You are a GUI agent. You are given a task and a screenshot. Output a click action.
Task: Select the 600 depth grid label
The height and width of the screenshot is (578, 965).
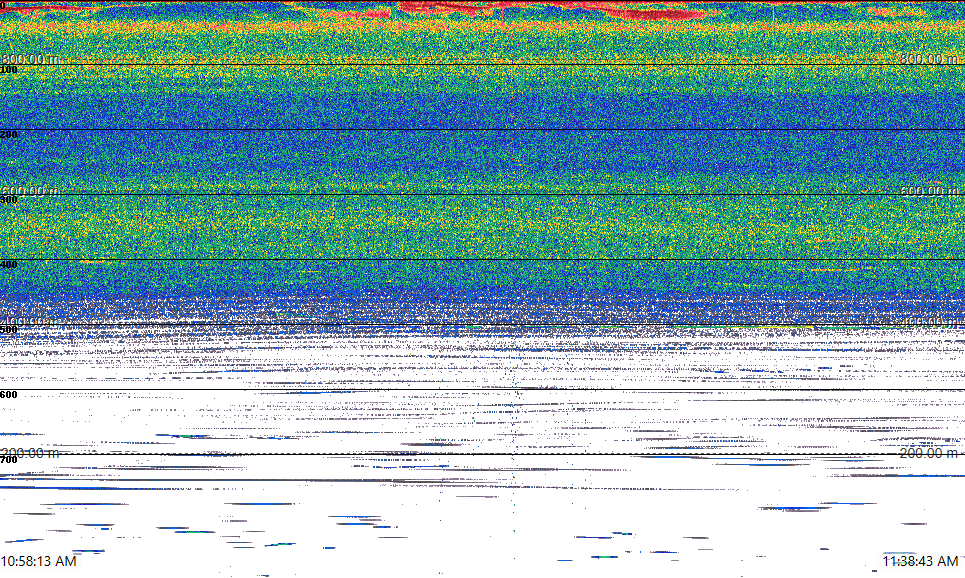[9, 395]
